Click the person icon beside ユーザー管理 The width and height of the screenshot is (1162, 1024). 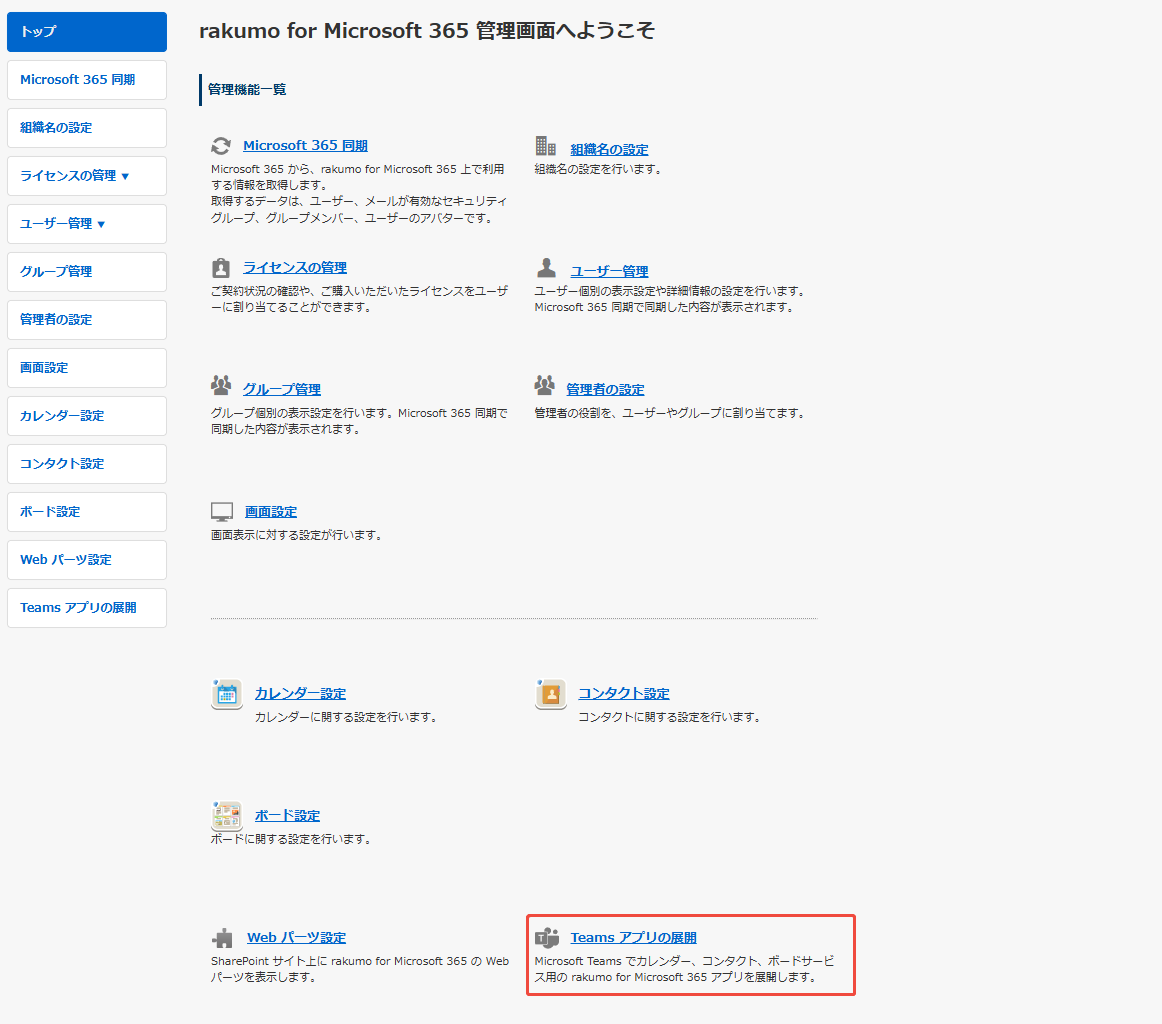[546, 267]
